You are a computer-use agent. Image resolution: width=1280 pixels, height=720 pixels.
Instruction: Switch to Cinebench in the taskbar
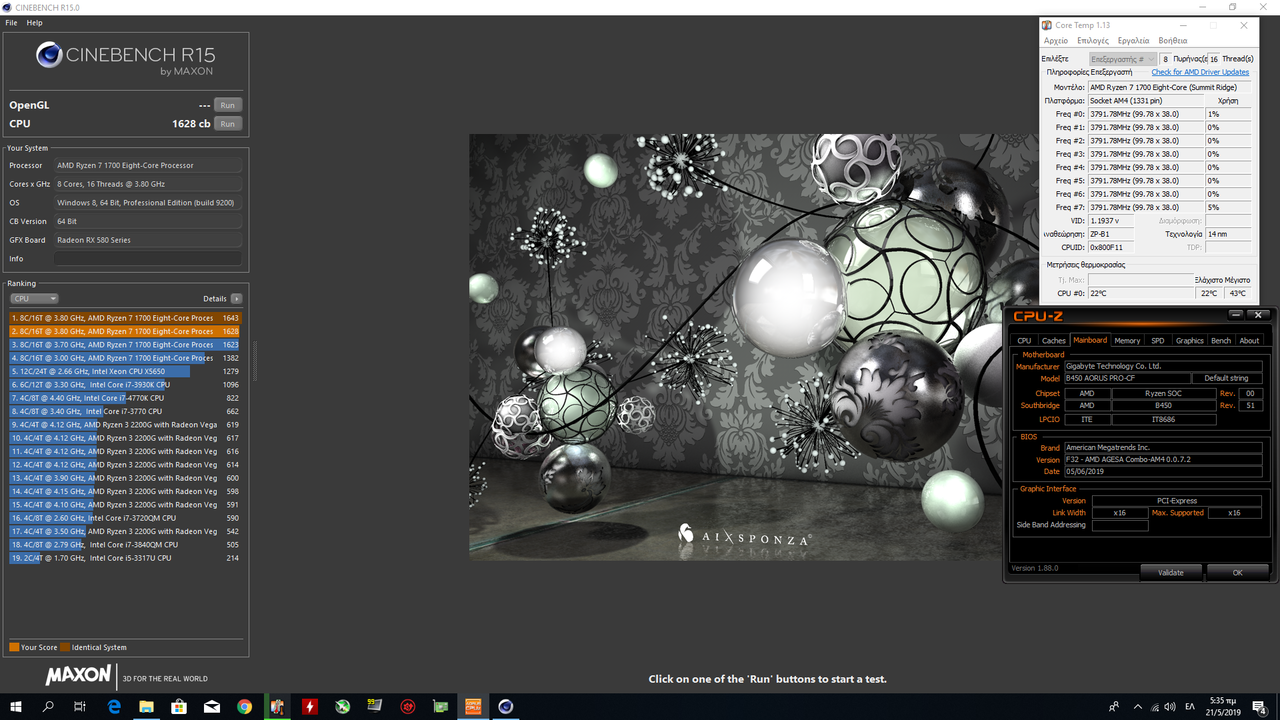click(x=506, y=706)
